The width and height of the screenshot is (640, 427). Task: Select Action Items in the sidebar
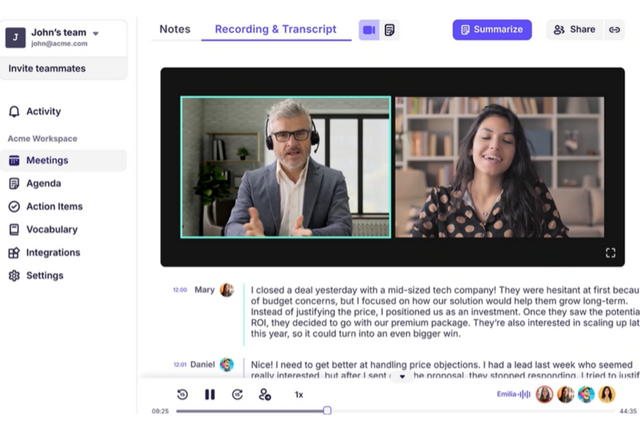[54, 207]
